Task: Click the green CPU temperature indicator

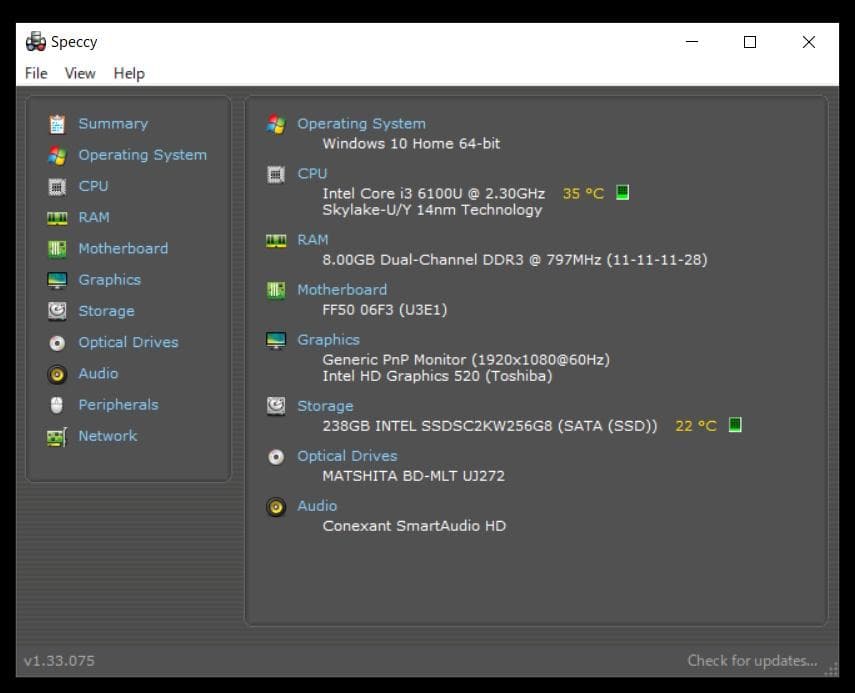Action: point(623,193)
